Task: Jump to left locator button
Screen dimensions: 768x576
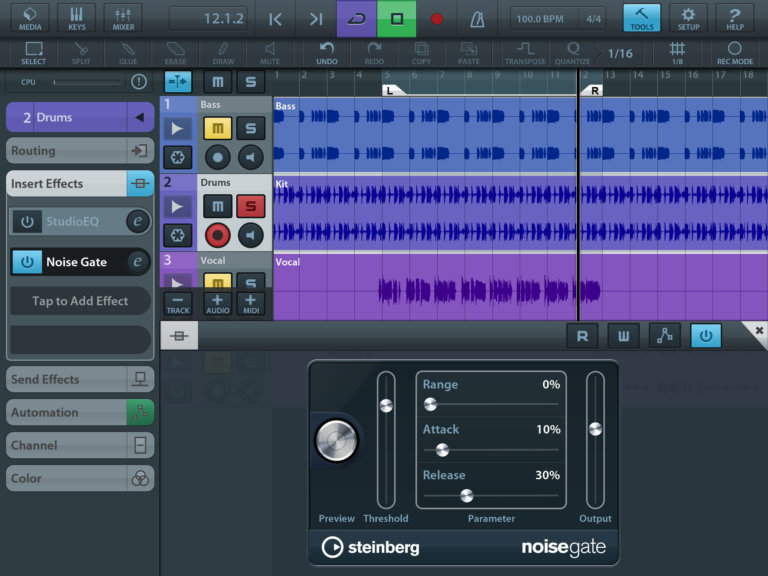Action: pyautogui.click(x=275, y=19)
